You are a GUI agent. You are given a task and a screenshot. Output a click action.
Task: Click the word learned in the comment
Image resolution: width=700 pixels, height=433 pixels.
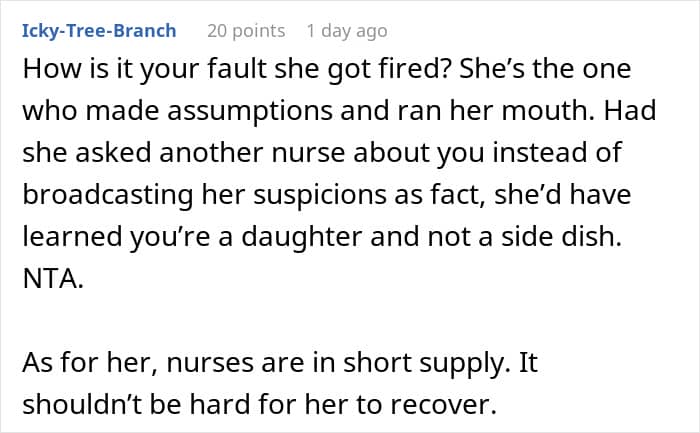(x=72, y=237)
